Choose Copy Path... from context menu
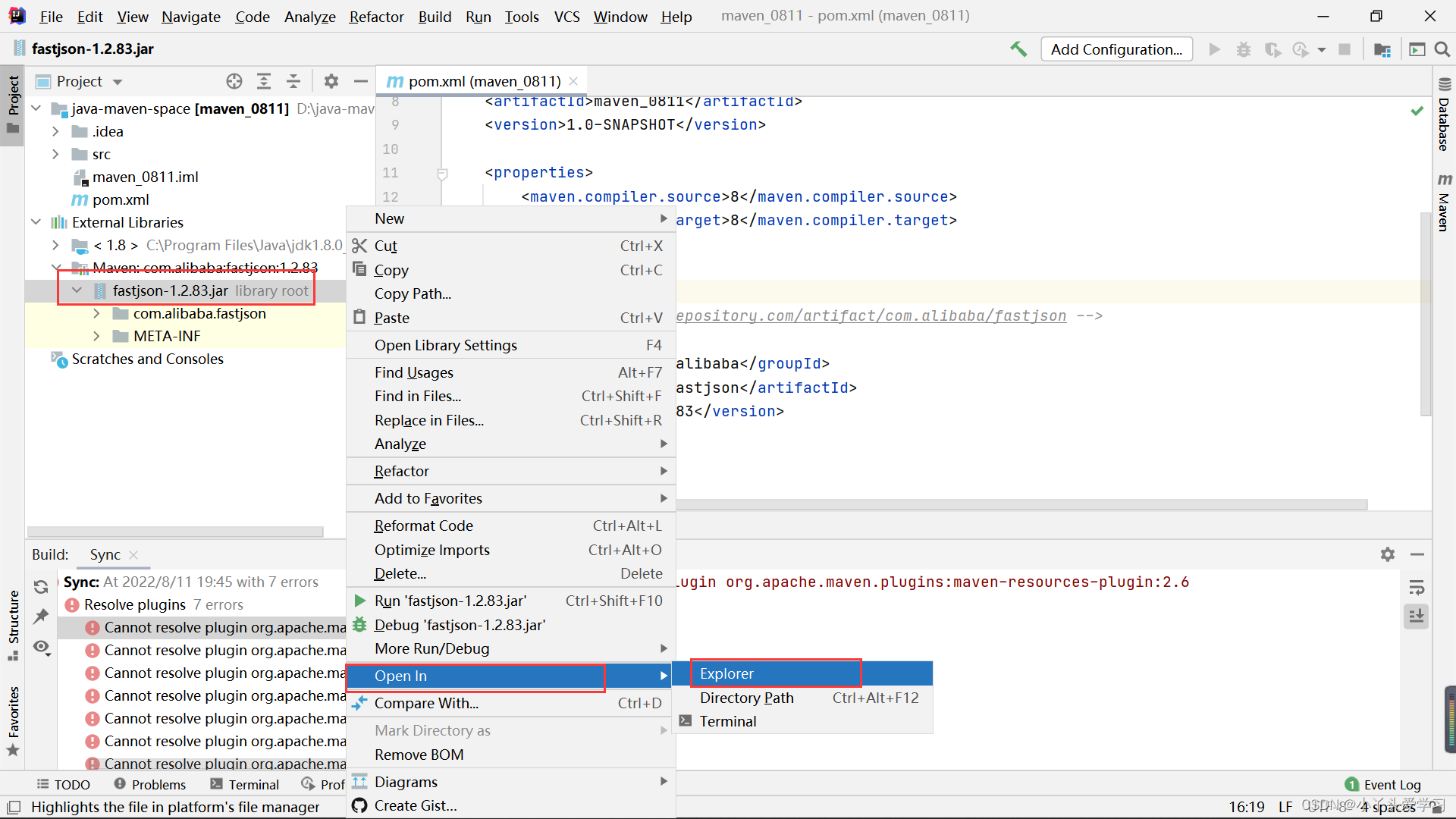The image size is (1456, 819). 510,293
